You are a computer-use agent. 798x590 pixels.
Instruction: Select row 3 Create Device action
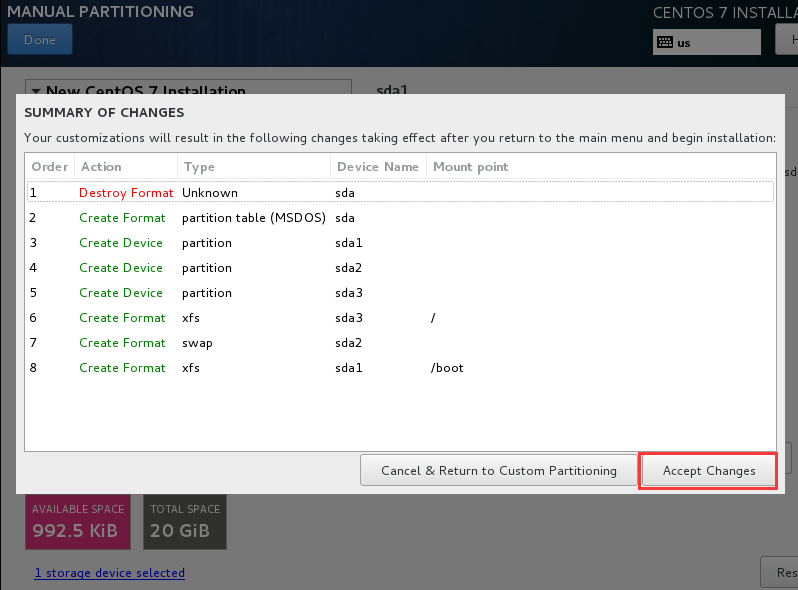(x=121, y=243)
